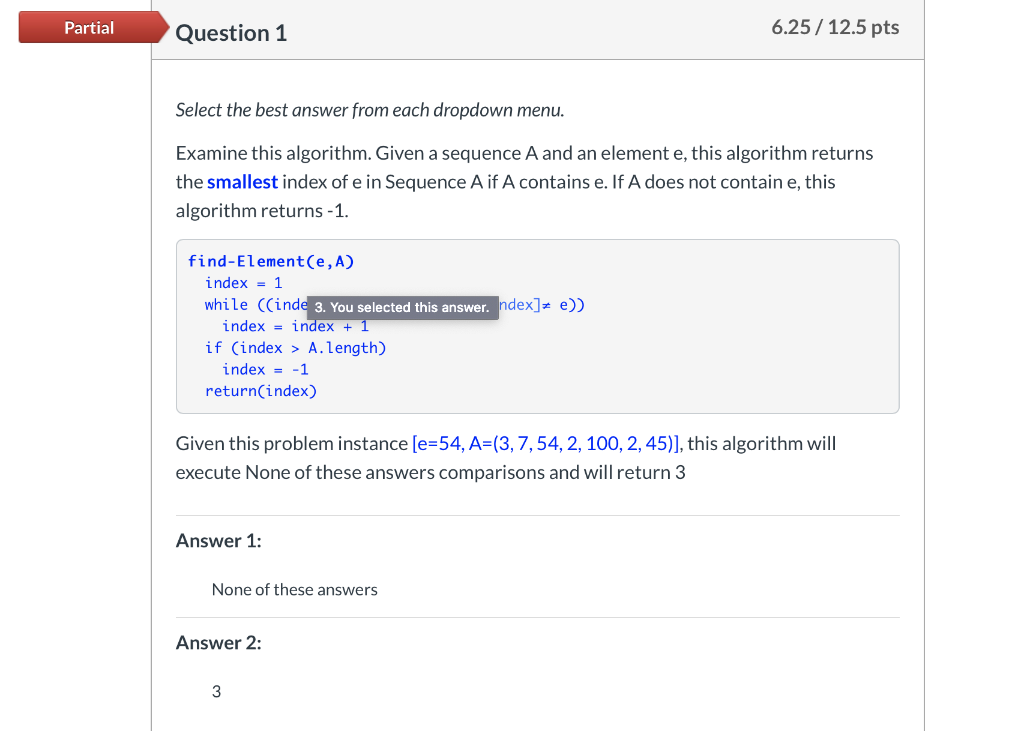Click the value 3 under Answer 2
The width and height of the screenshot is (1024, 731).
click(216, 692)
